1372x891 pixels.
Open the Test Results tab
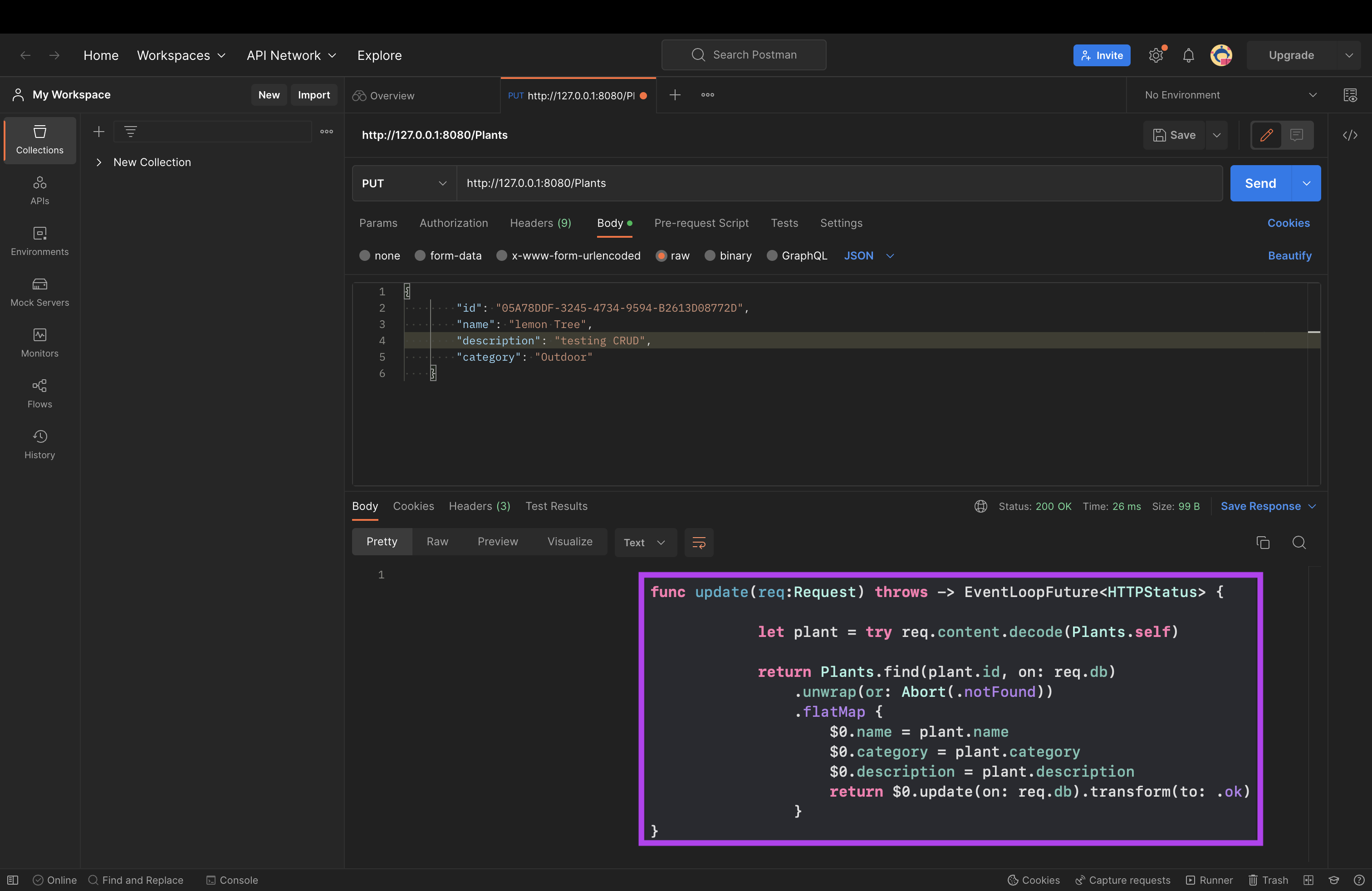click(556, 506)
